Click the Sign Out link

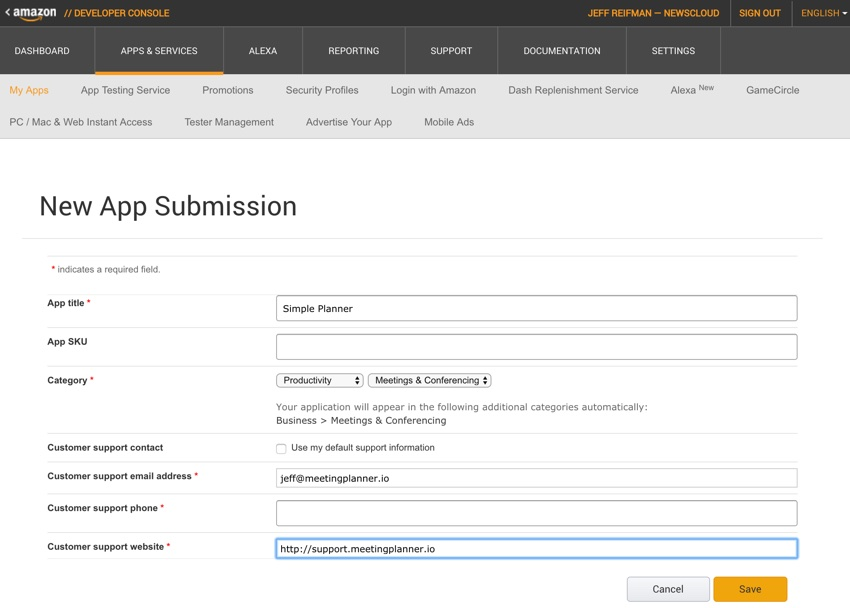tap(759, 13)
